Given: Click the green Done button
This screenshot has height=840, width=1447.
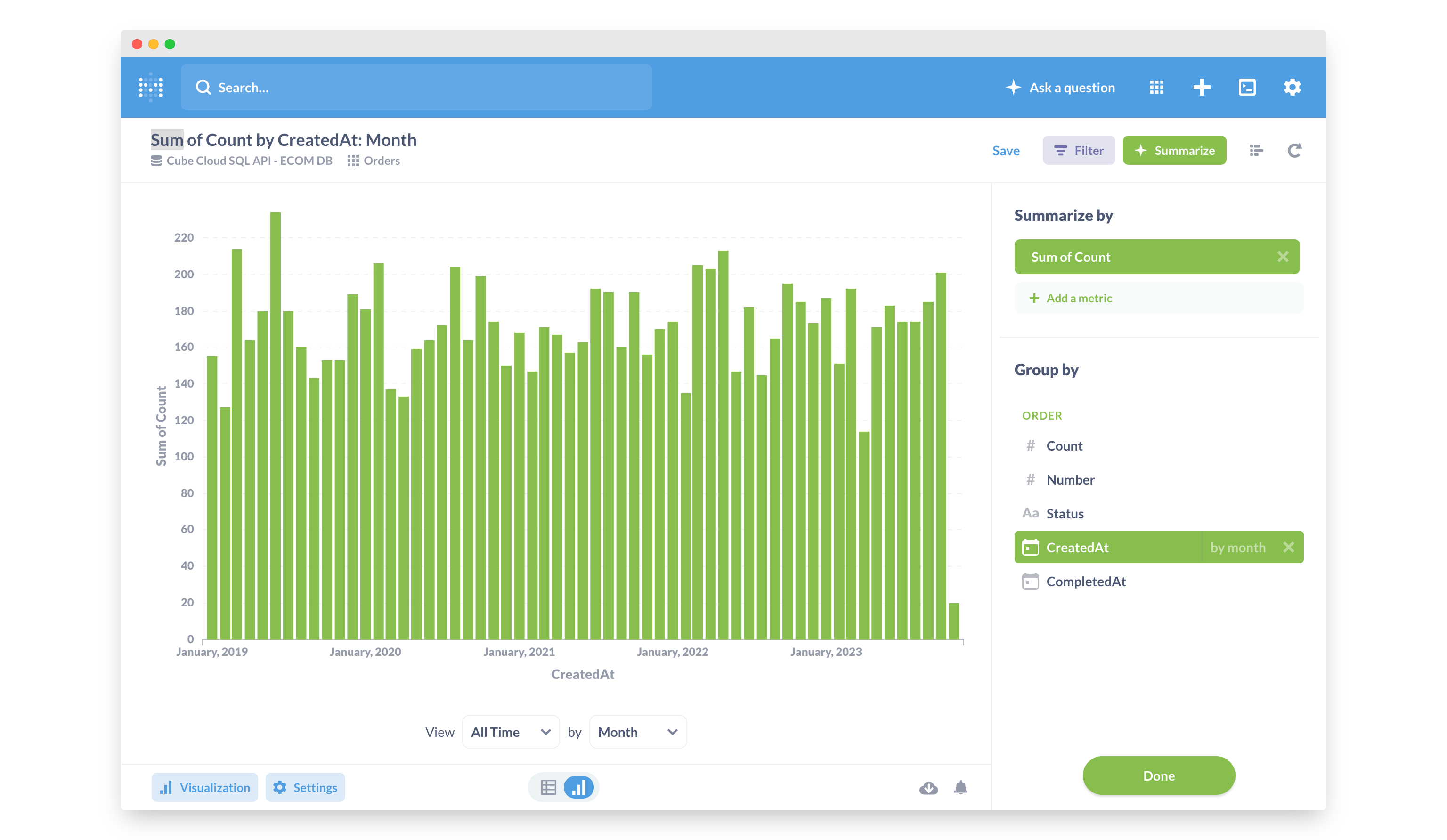Looking at the screenshot, I should [x=1158, y=775].
